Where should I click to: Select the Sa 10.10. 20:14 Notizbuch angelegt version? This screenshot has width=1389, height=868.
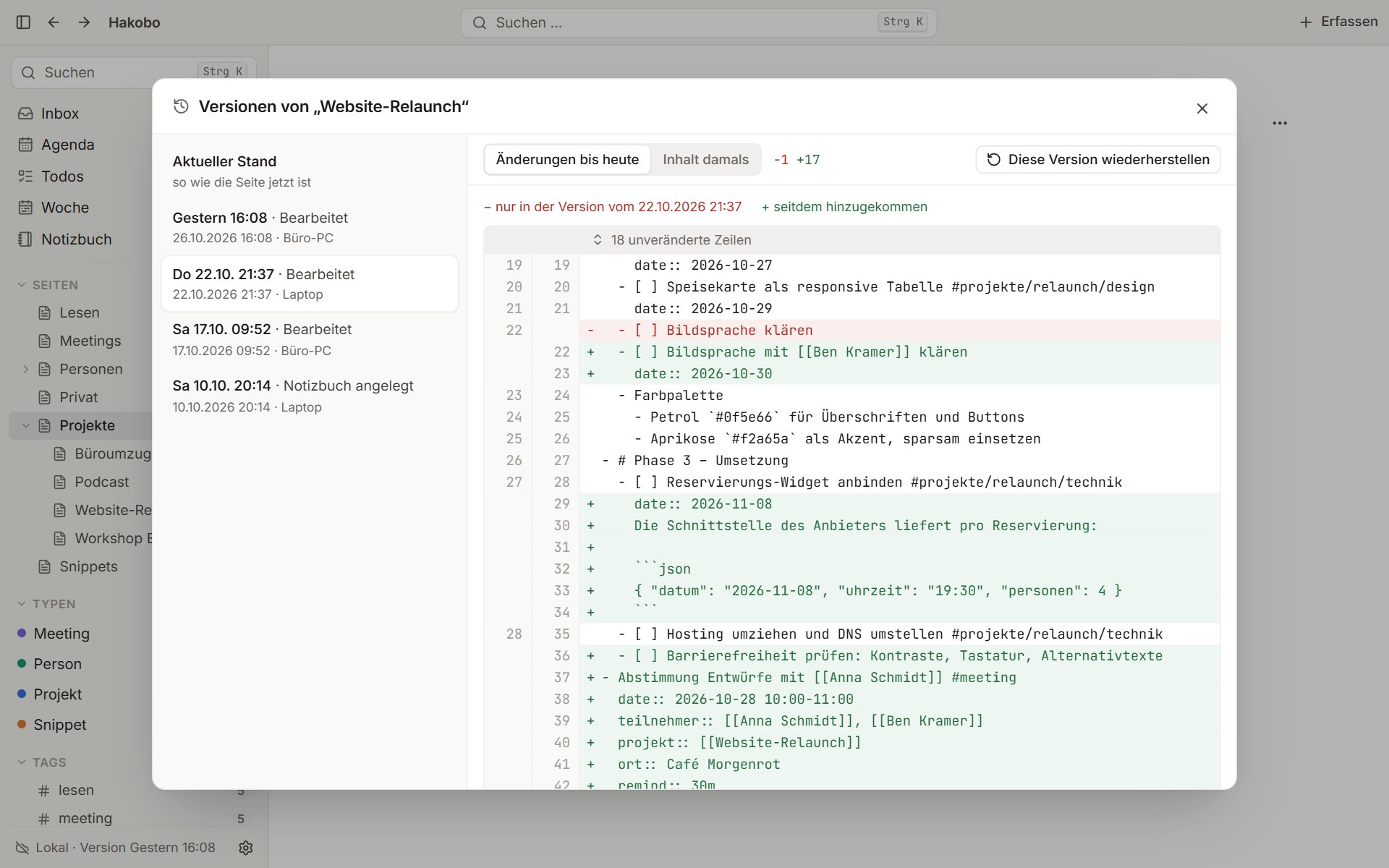pos(310,396)
